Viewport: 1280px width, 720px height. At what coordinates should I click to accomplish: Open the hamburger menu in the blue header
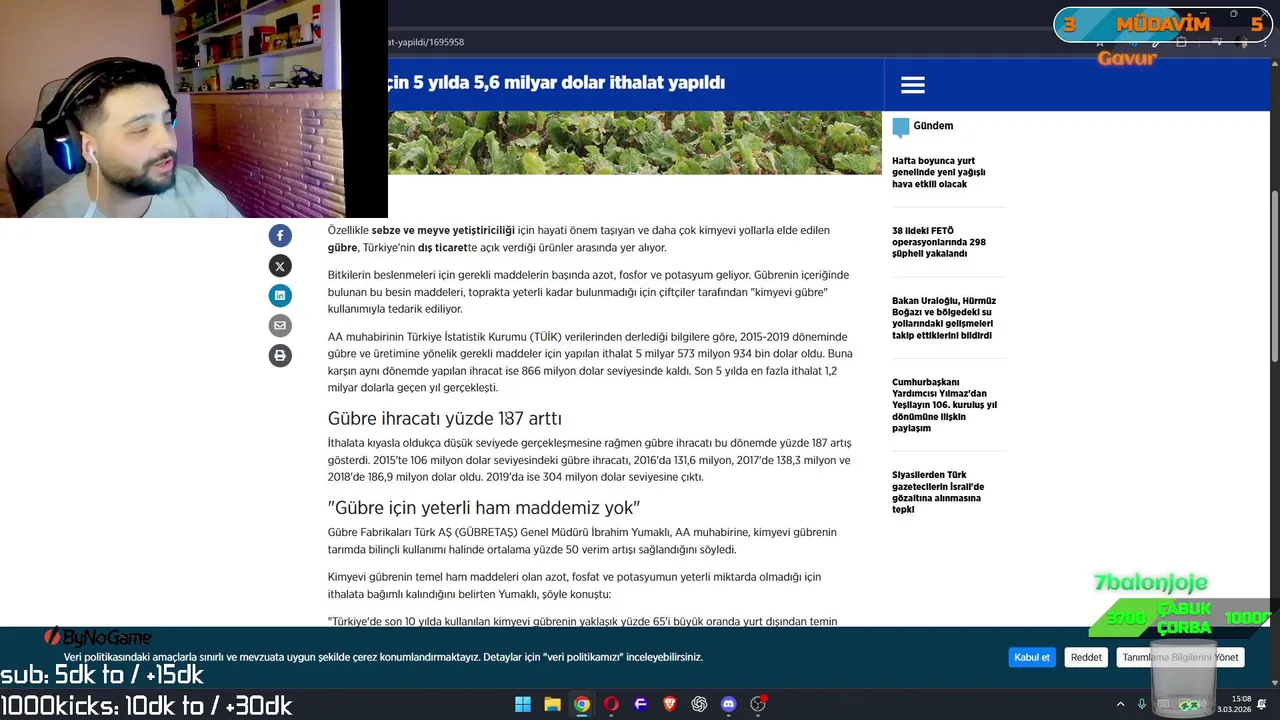pyautogui.click(x=912, y=85)
